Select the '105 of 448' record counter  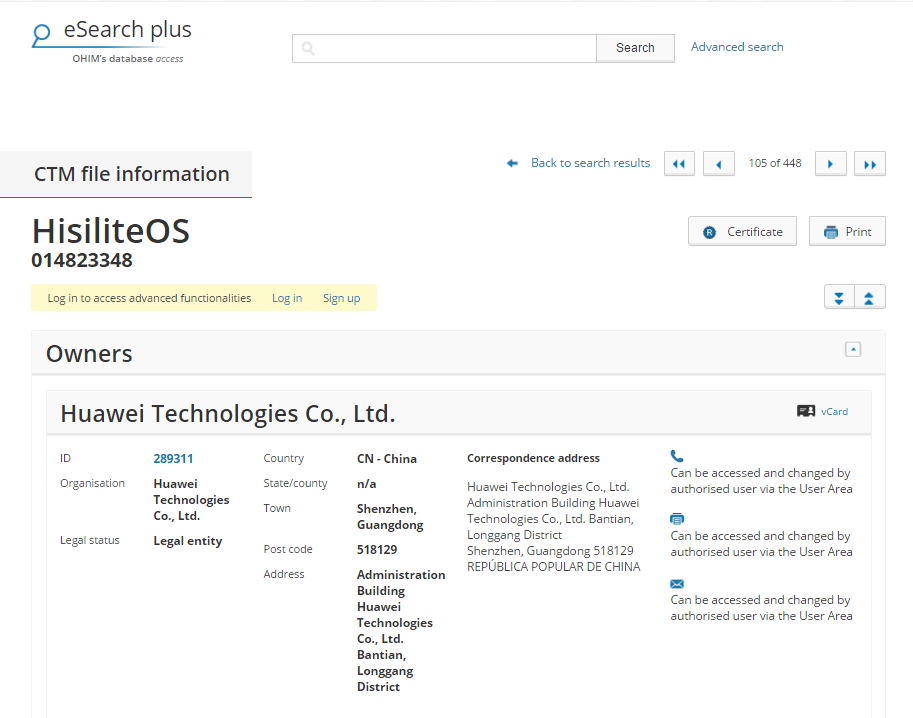(774, 163)
